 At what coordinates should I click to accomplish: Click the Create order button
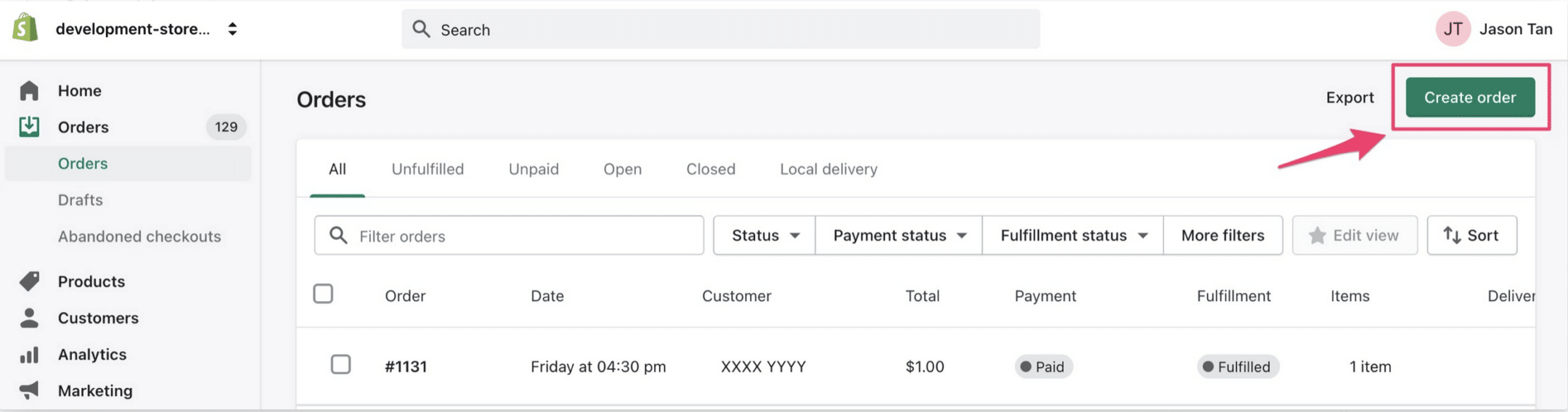[x=1470, y=97]
